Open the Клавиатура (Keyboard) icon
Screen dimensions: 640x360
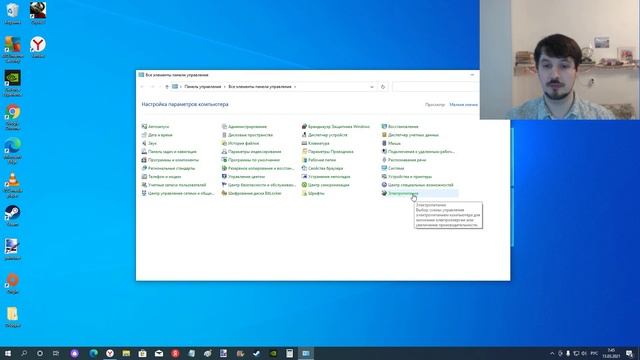pyautogui.click(x=304, y=143)
